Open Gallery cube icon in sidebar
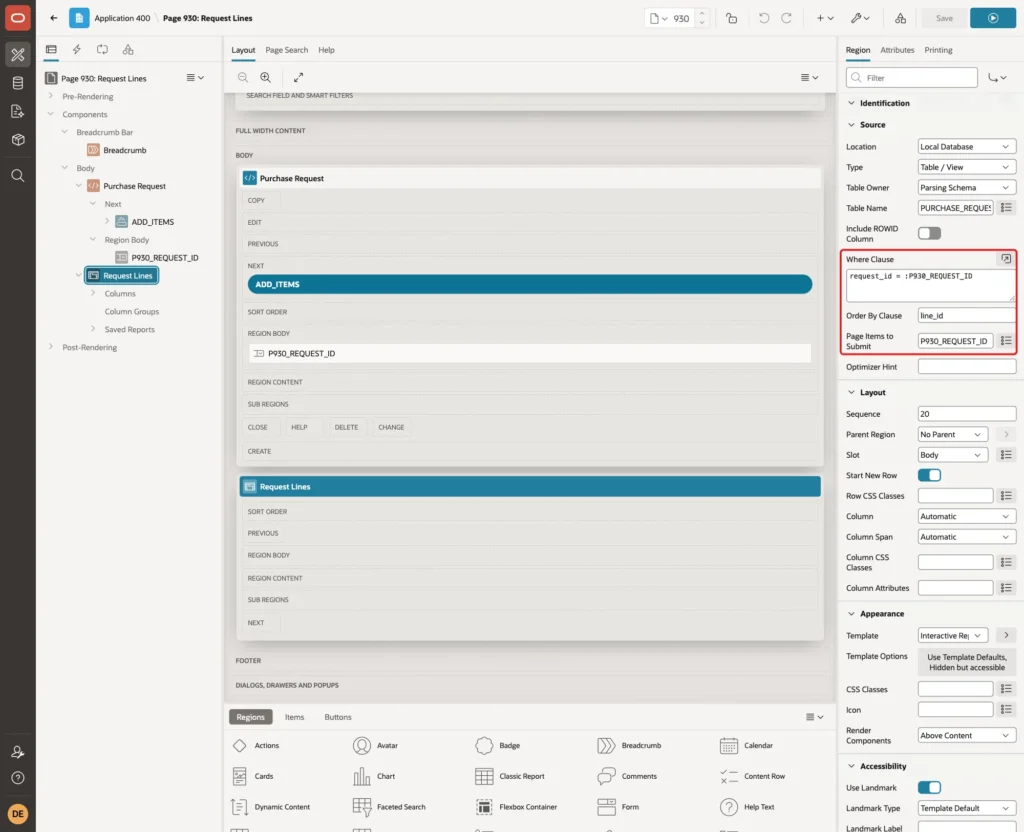This screenshot has width=1024, height=832. pyautogui.click(x=18, y=140)
